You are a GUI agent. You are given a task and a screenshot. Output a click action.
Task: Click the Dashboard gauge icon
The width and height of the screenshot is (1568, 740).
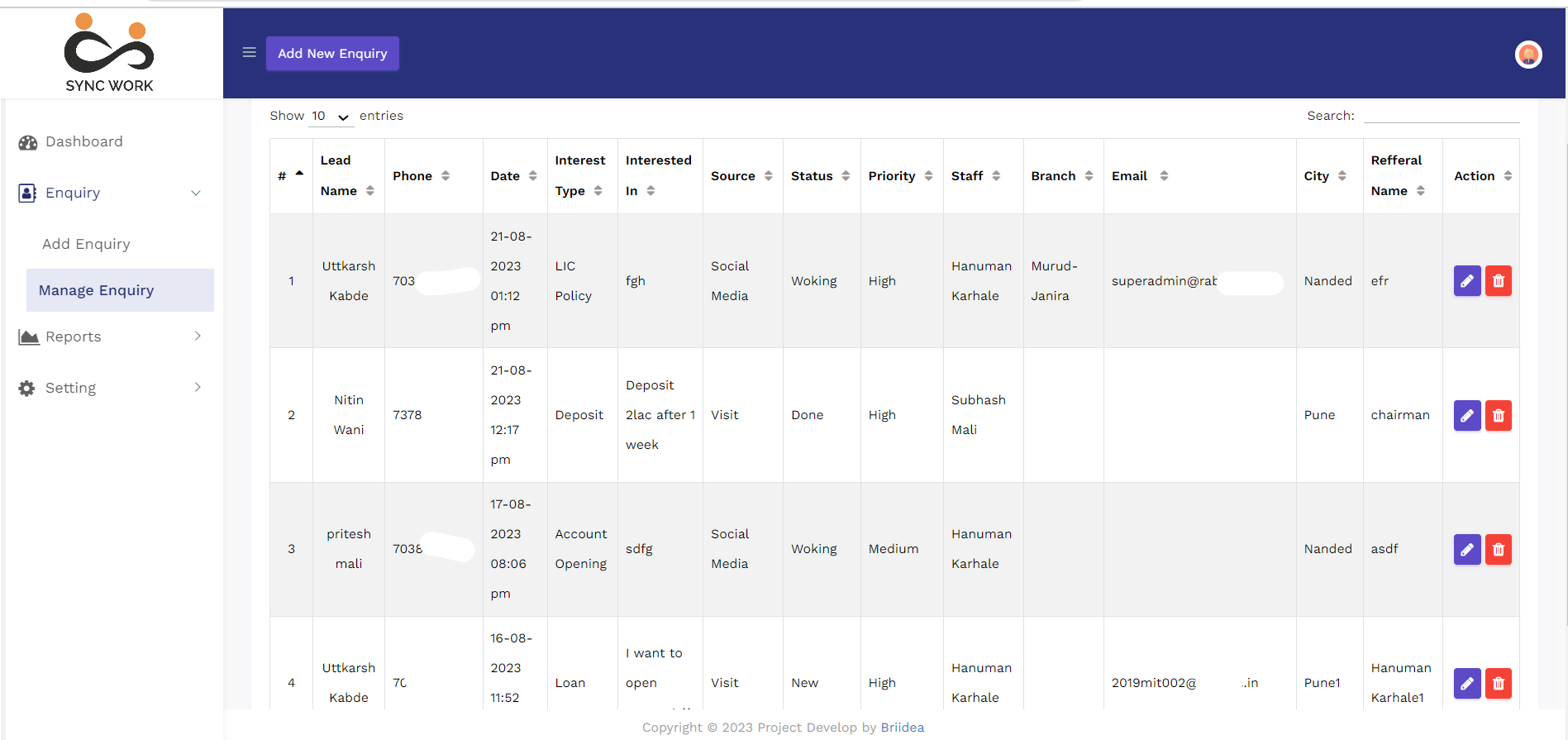28,142
